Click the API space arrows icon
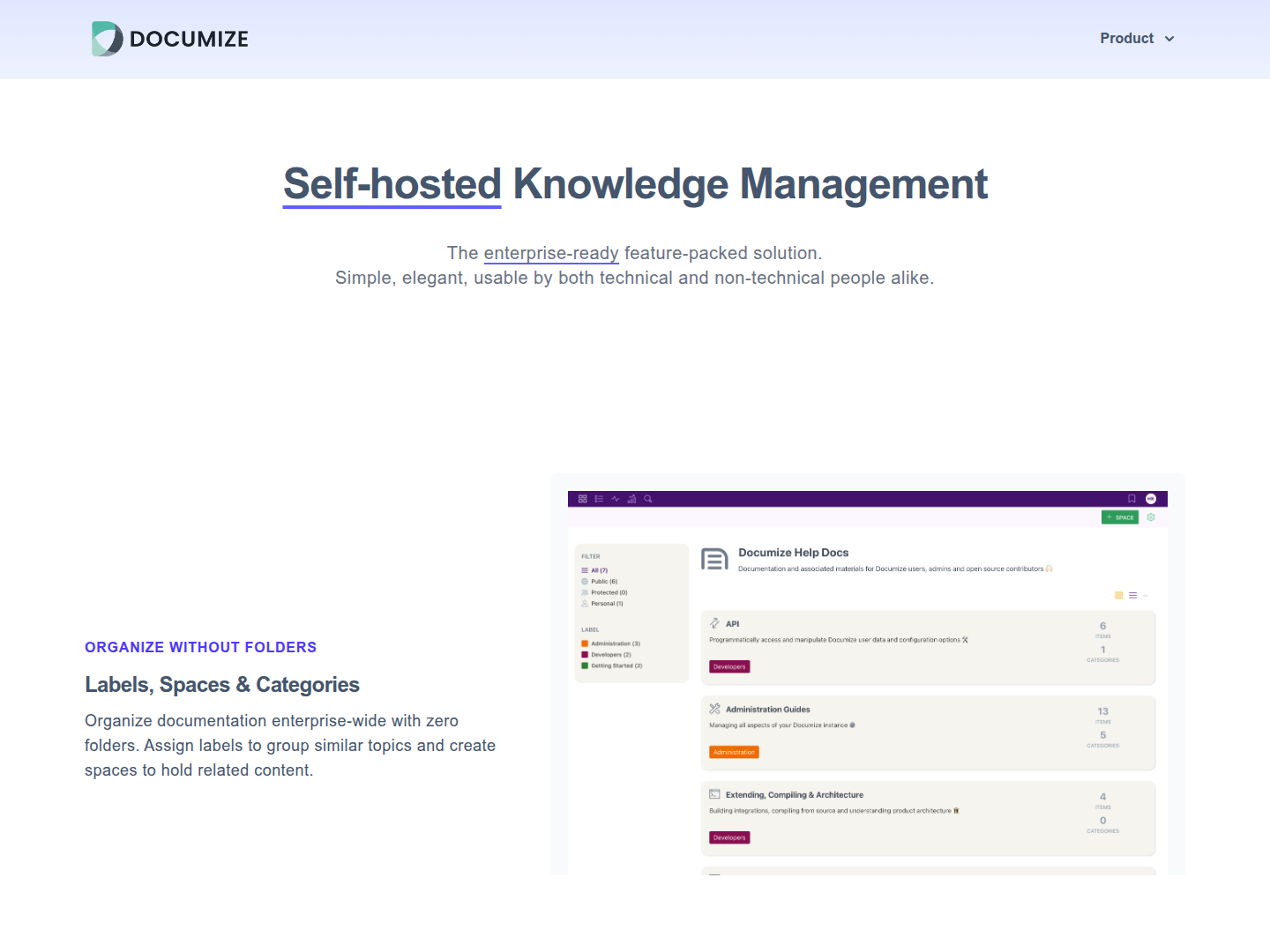Image resolution: width=1270 pixels, height=952 pixels. point(714,623)
